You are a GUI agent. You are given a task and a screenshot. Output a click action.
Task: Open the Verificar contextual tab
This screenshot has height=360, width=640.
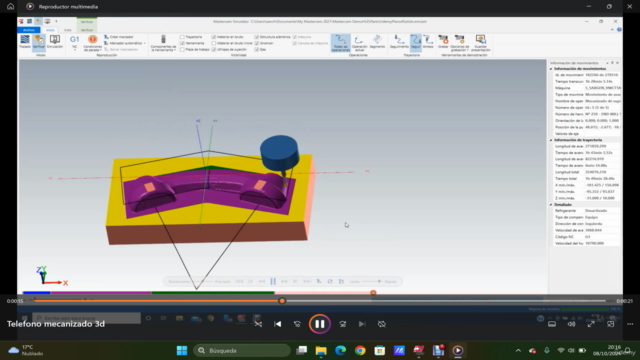point(87,30)
